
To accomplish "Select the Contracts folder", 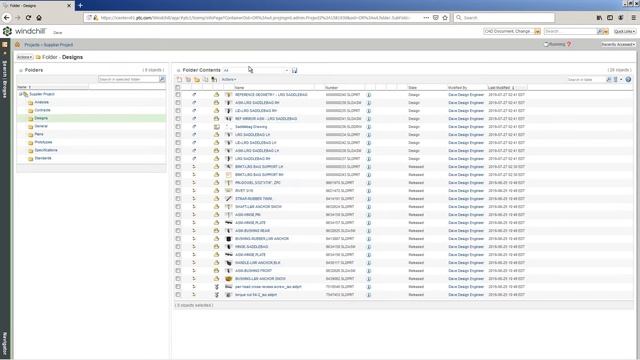I will [42, 110].
